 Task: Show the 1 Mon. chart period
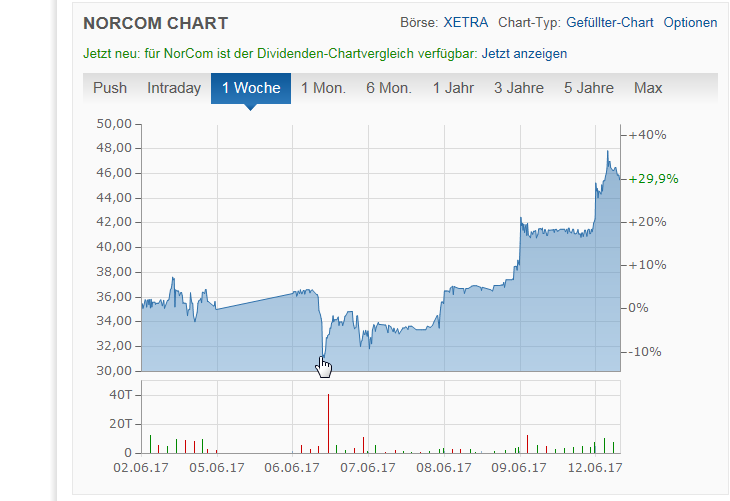(x=323, y=88)
